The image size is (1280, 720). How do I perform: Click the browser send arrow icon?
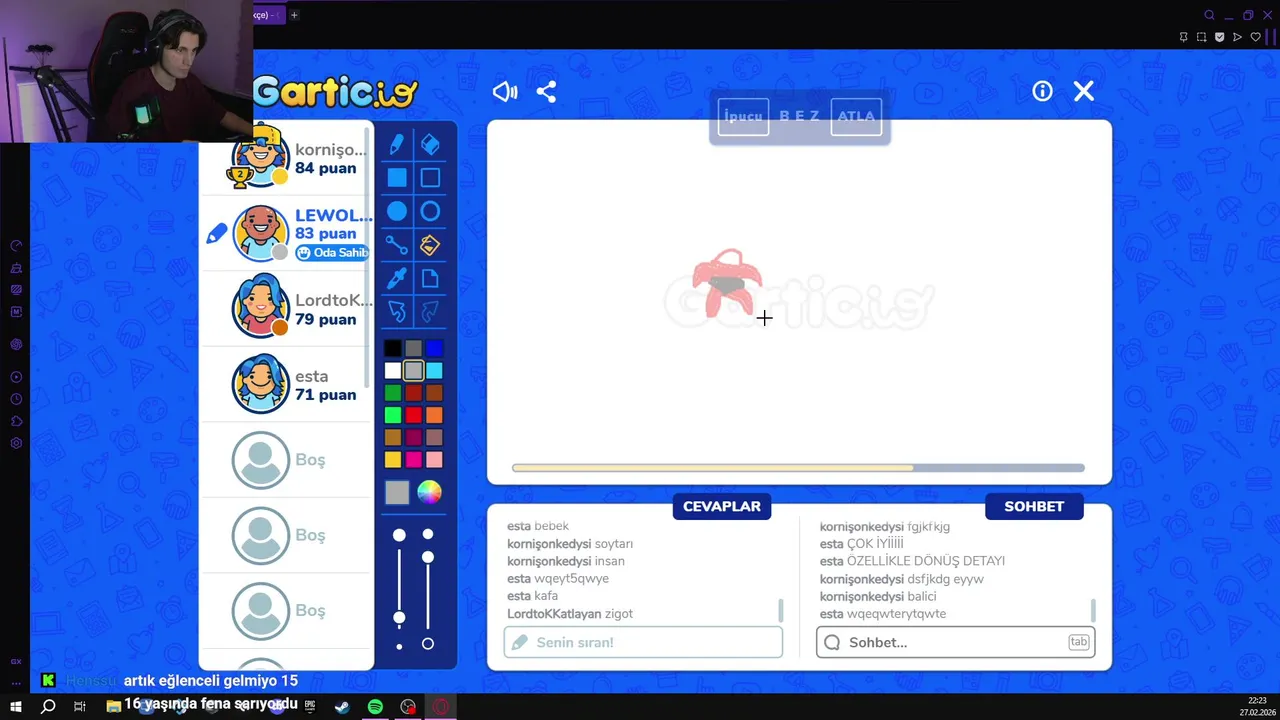coord(1237,37)
